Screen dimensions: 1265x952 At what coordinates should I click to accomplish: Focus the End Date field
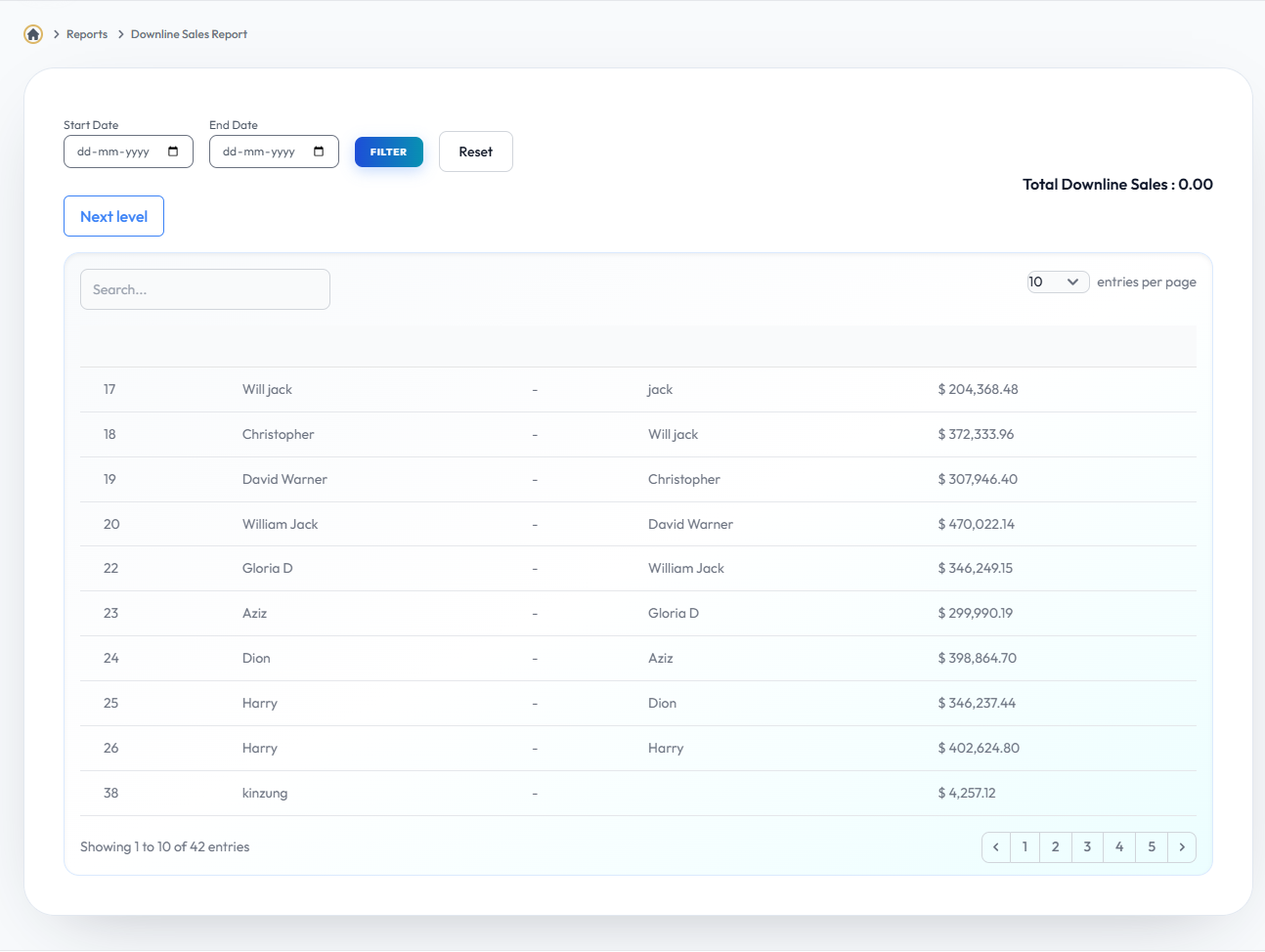click(x=274, y=151)
